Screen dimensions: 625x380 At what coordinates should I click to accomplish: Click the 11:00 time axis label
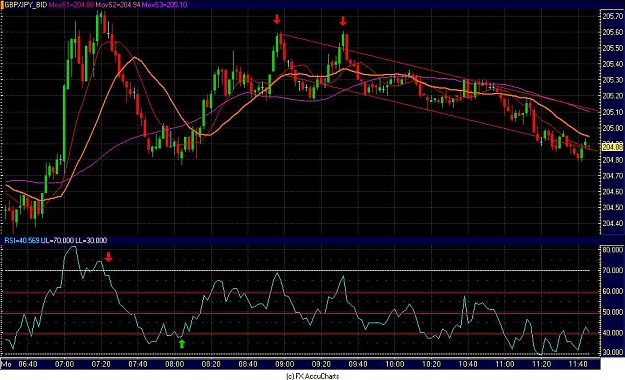click(x=505, y=364)
